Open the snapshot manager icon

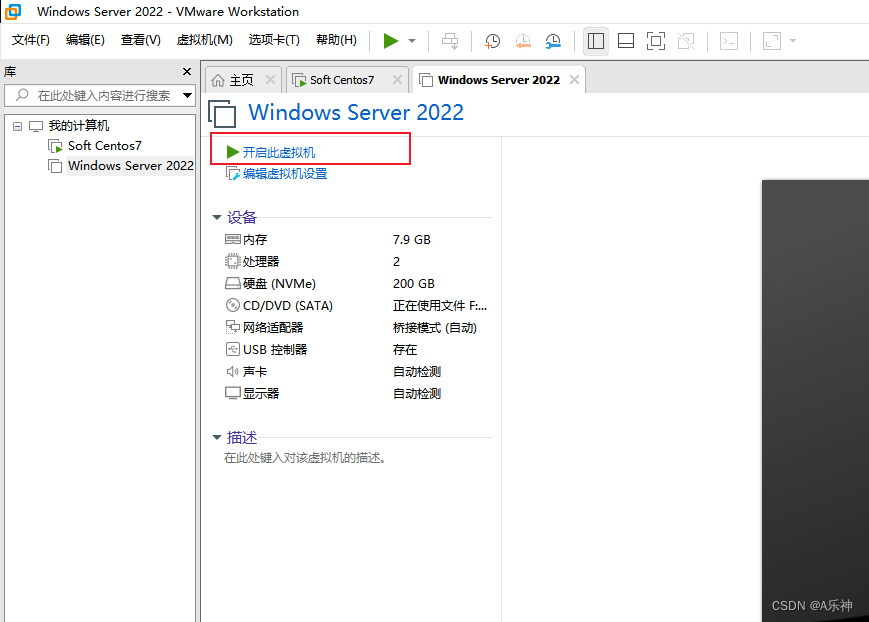tap(553, 40)
